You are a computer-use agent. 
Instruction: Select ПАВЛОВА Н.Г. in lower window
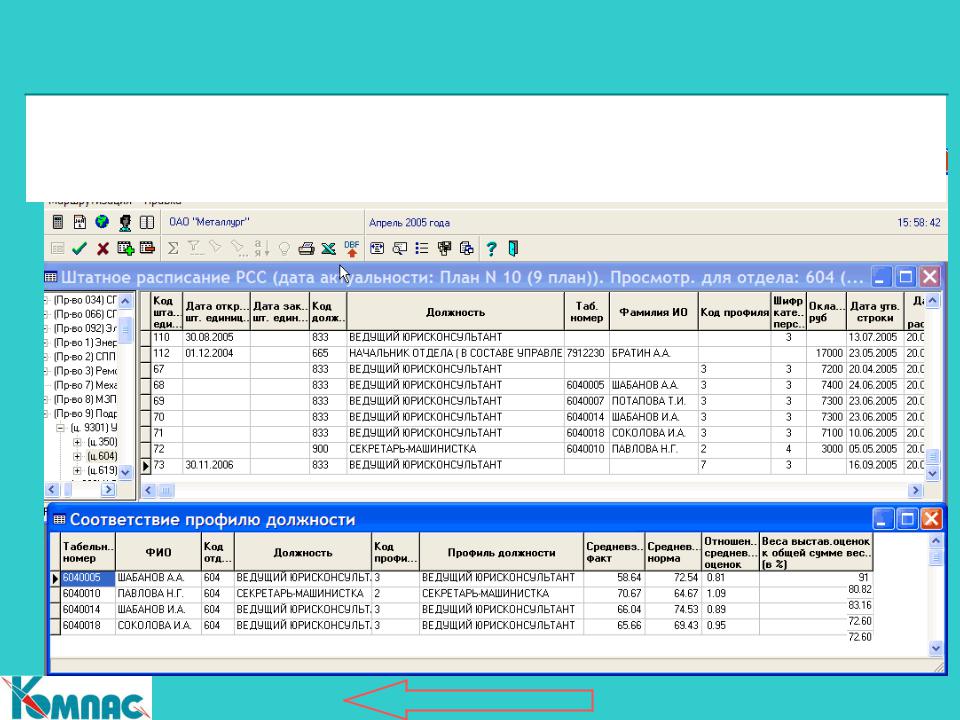point(158,593)
